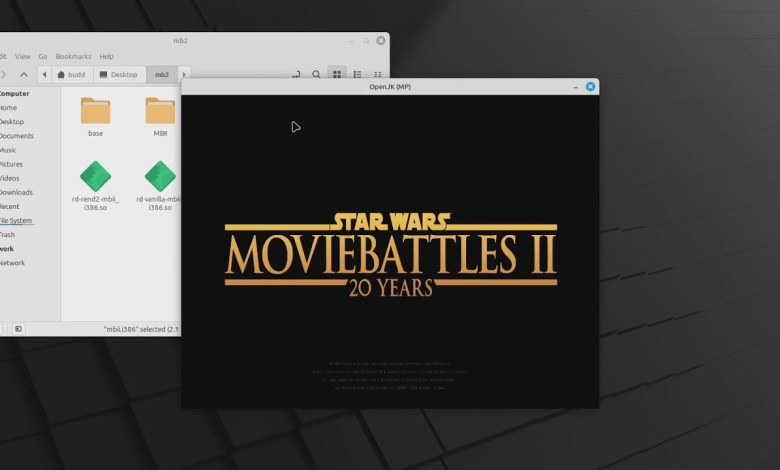Screen dimensions: 780x470
Task: Toggle sidebar icon in file manager status bar
Action: click(x=18, y=329)
